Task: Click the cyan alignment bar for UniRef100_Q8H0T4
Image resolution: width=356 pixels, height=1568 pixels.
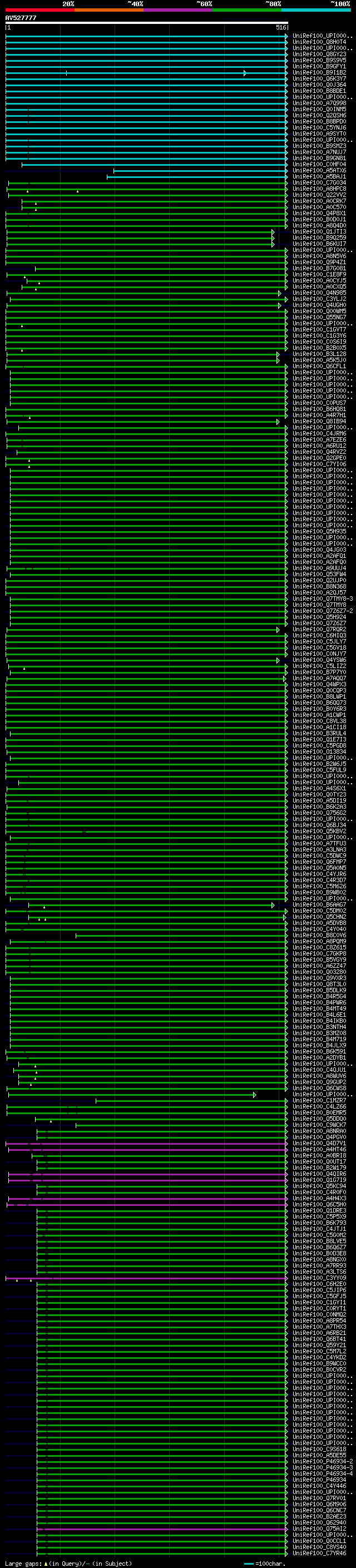Action: 147,42
